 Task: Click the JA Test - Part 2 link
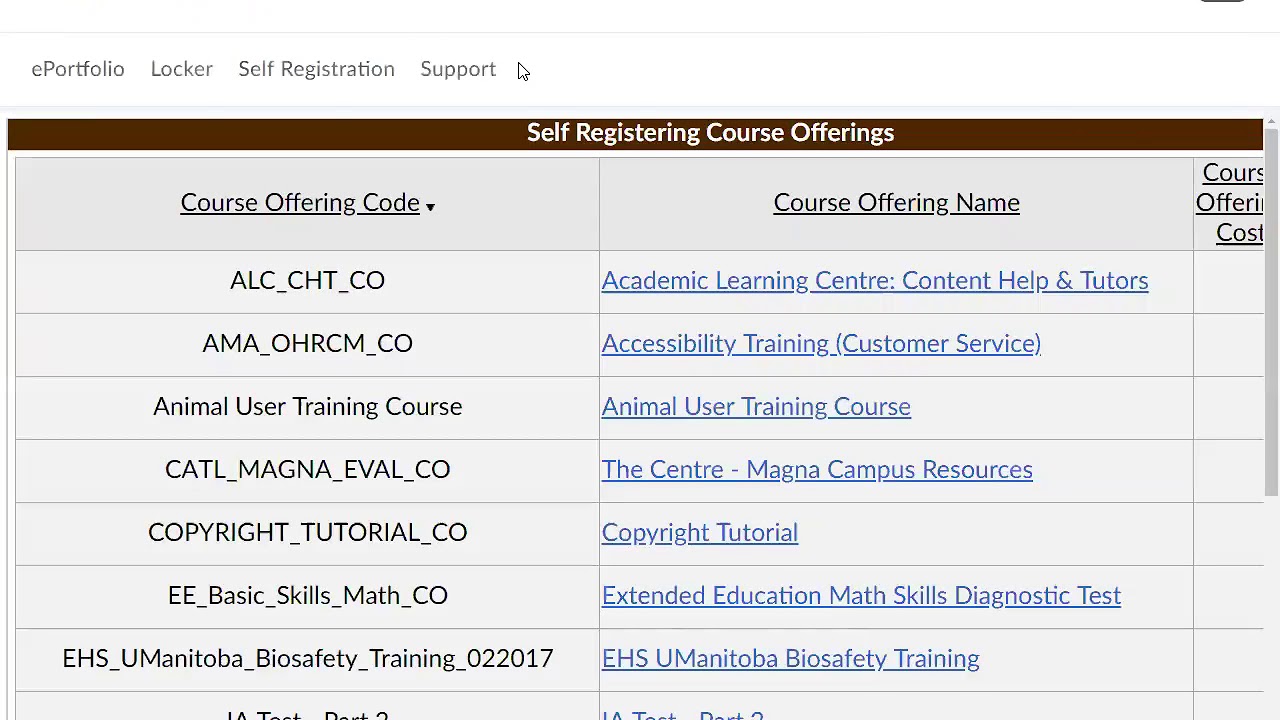pyautogui.click(x=682, y=714)
